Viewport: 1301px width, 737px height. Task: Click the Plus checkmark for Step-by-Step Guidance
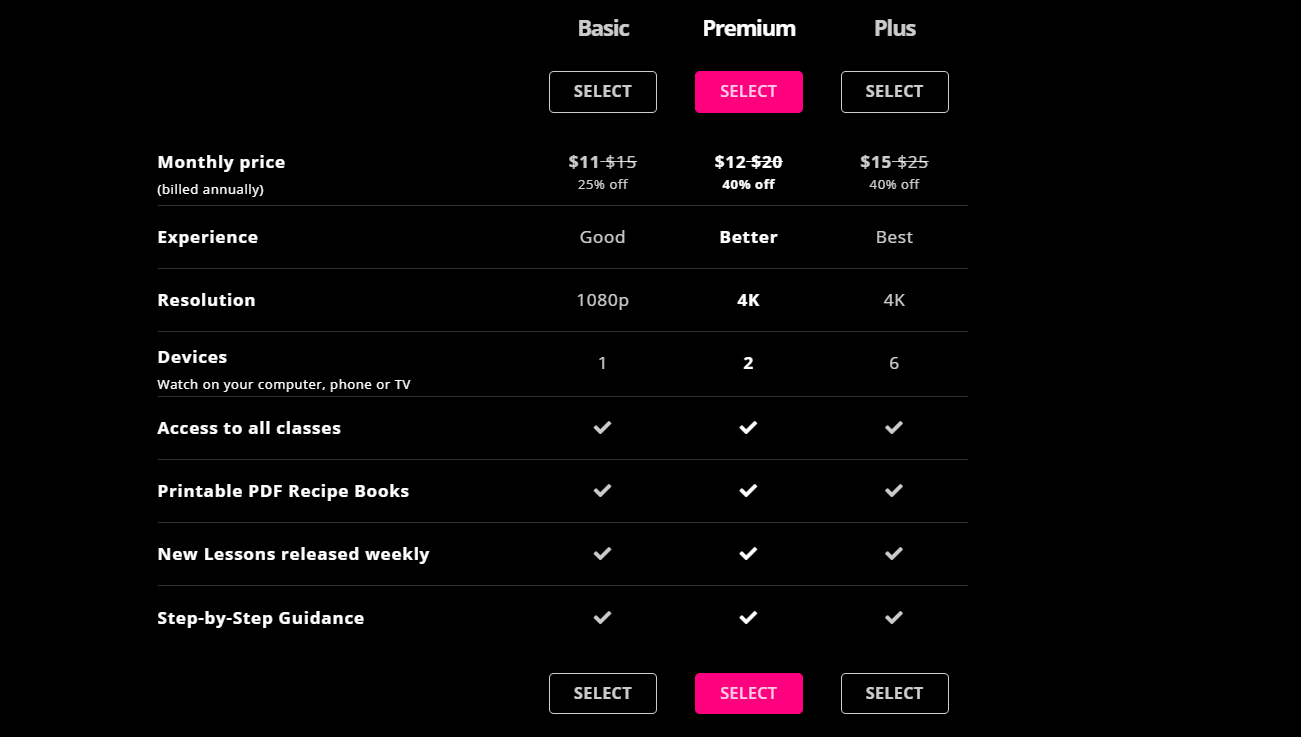pos(894,618)
